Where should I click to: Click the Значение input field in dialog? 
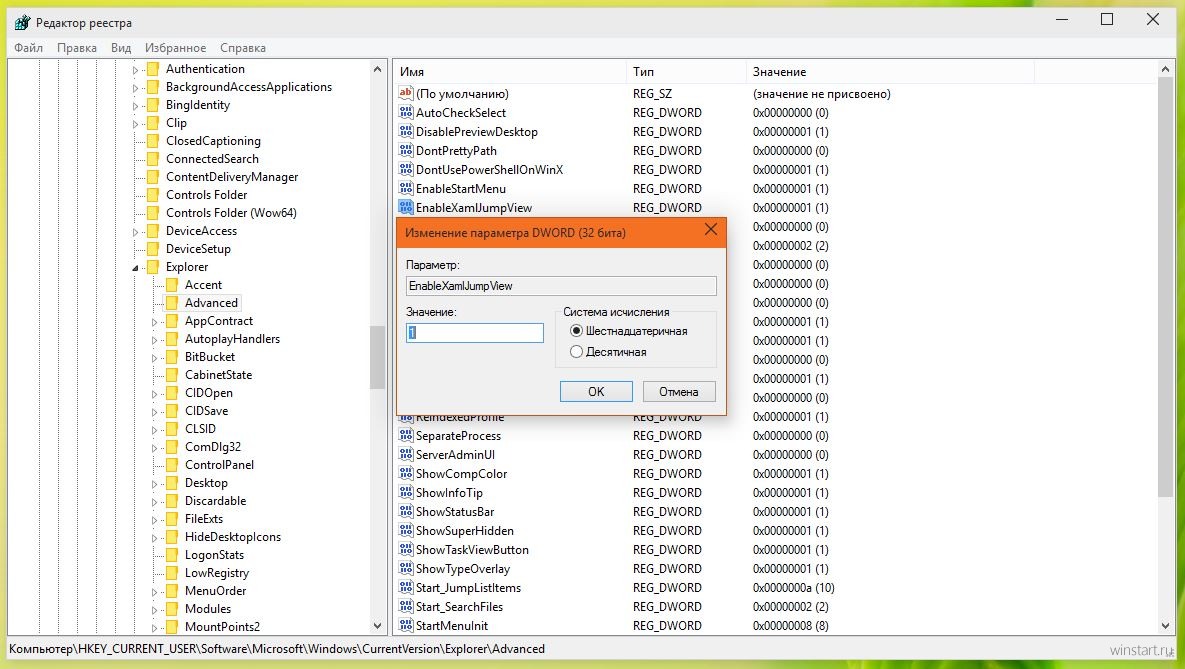pyautogui.click(x=475, y=333)
